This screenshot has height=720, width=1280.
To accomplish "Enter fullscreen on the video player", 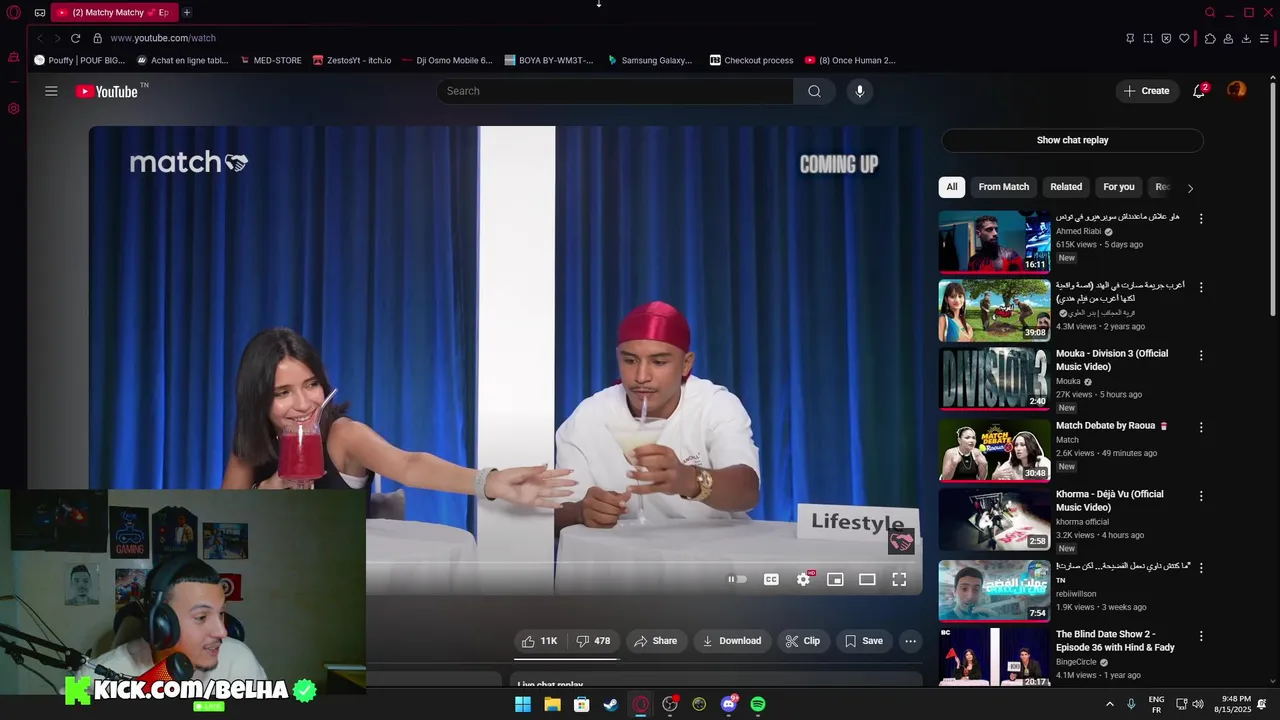I will coord(899,579).
